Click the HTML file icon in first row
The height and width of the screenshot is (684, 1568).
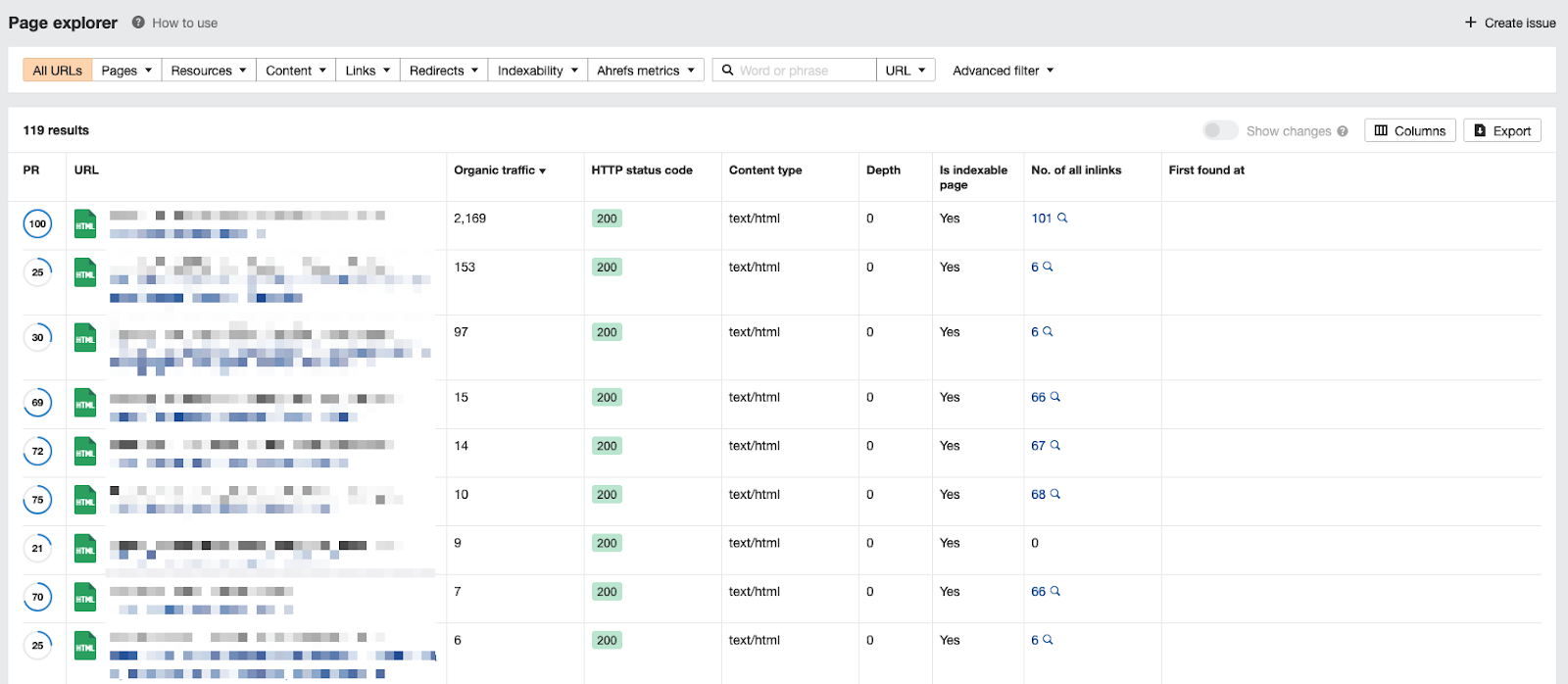coord(85,224)
